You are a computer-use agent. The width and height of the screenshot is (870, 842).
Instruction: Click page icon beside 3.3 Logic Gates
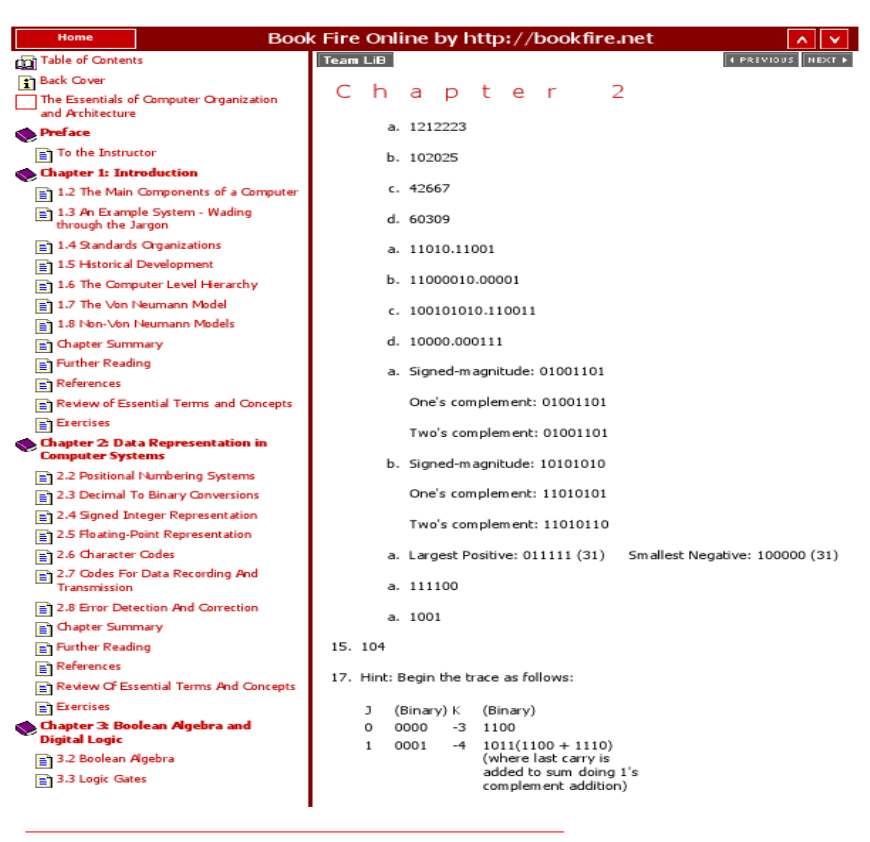click(44, 780)
